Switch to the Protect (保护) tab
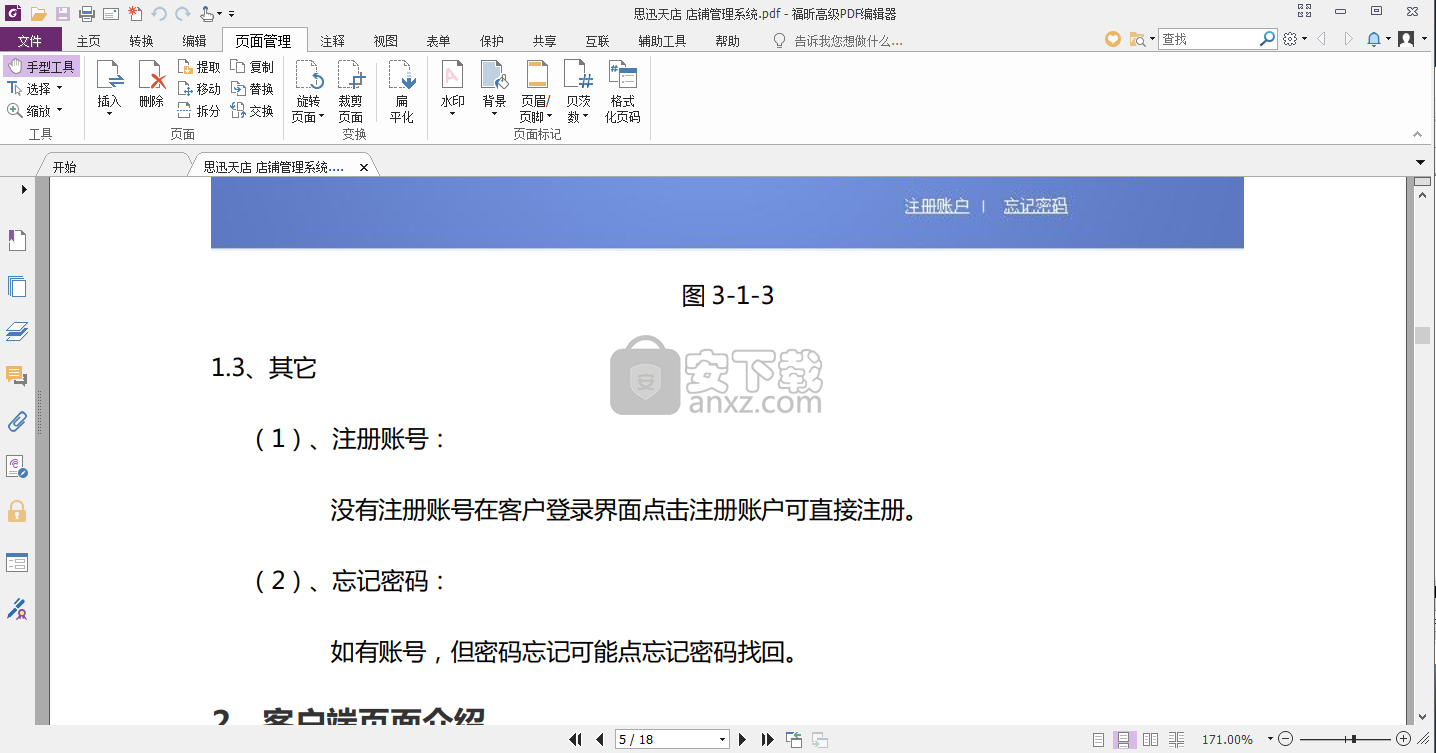The height and width of the screenshot is (753, 1436). pos(491,41)
